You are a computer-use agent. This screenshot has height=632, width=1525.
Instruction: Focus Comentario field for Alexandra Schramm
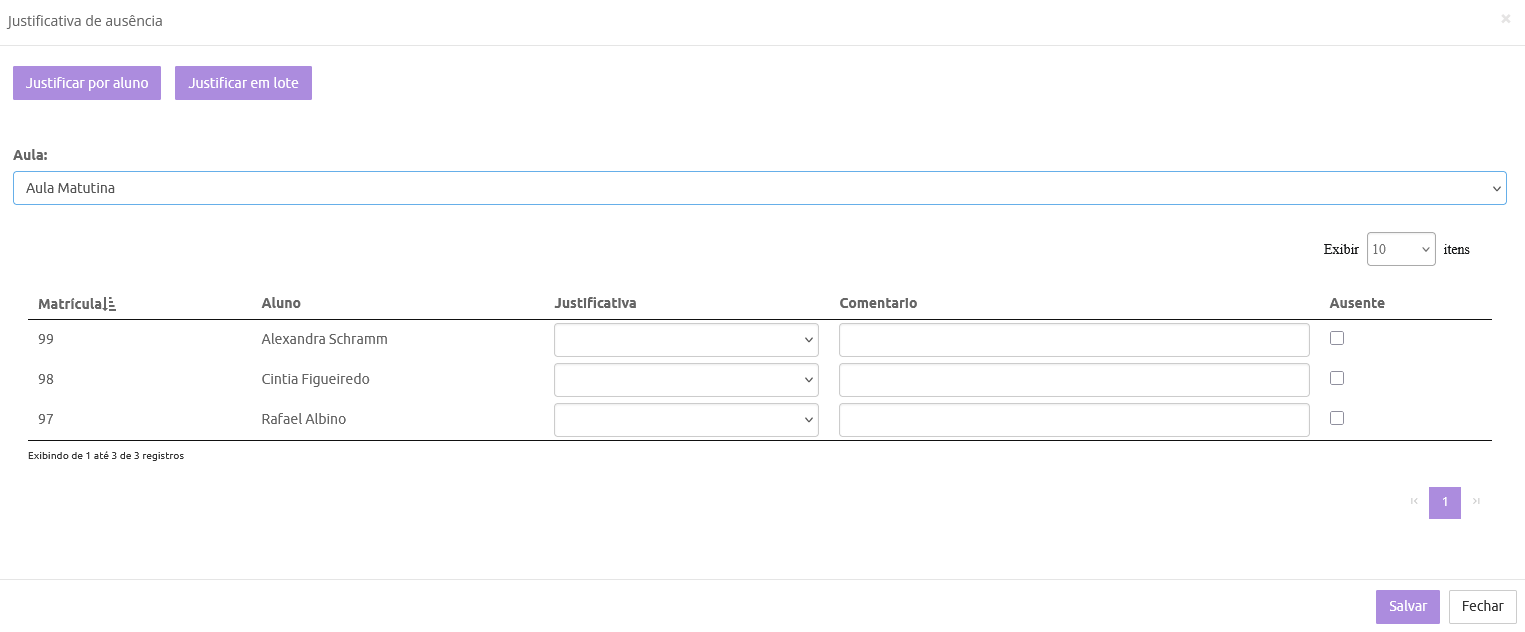pyautogui.click(x=1074, y=340)
